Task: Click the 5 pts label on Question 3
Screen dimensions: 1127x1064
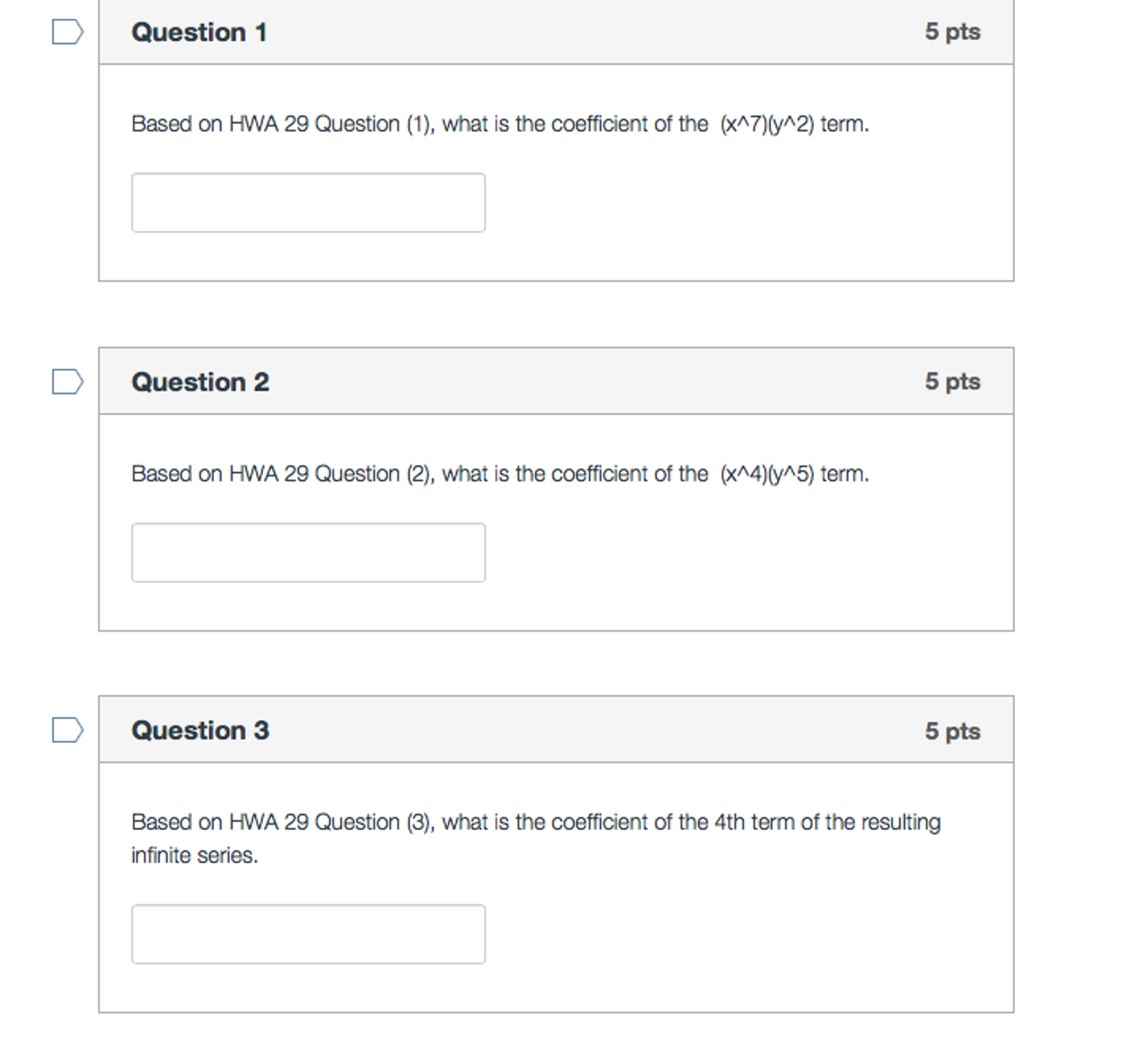Action: (x=953, y=732)
